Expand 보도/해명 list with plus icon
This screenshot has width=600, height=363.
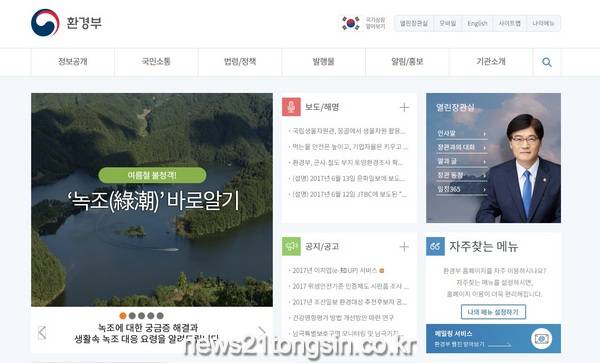[x=404, y=107]
